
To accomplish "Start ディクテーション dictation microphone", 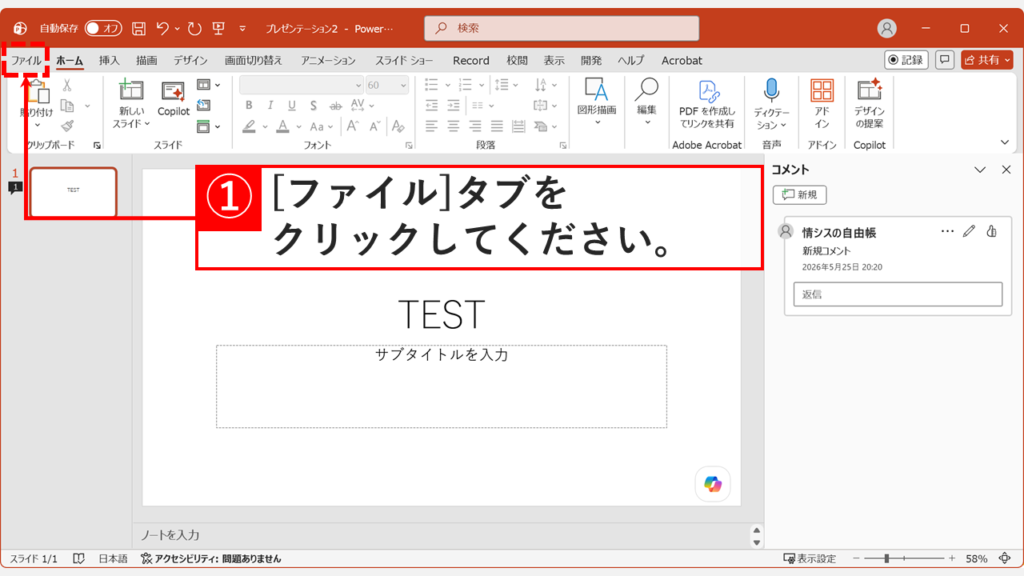I will pos(771,104).
